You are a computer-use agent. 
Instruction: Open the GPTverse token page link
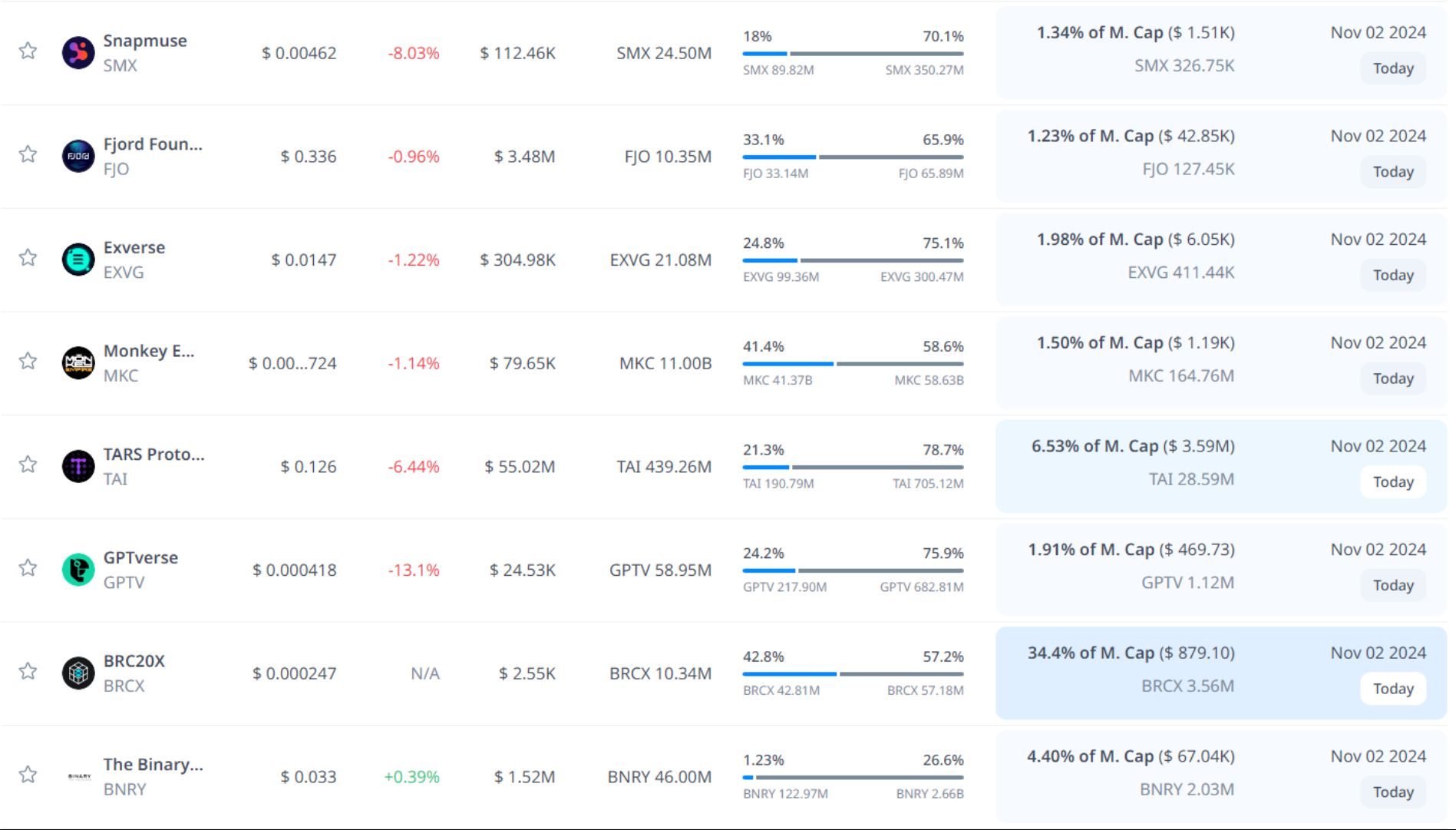pos(140,558)
